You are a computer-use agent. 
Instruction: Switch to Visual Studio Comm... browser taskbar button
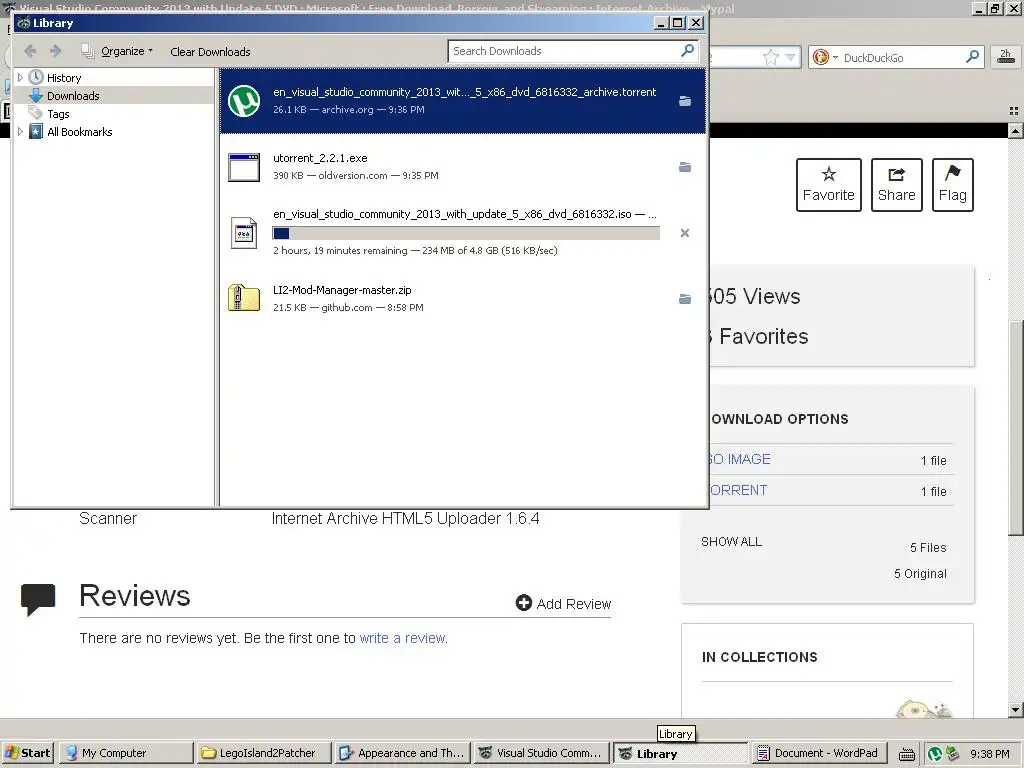pyautogui.click(x=539, y=753)
